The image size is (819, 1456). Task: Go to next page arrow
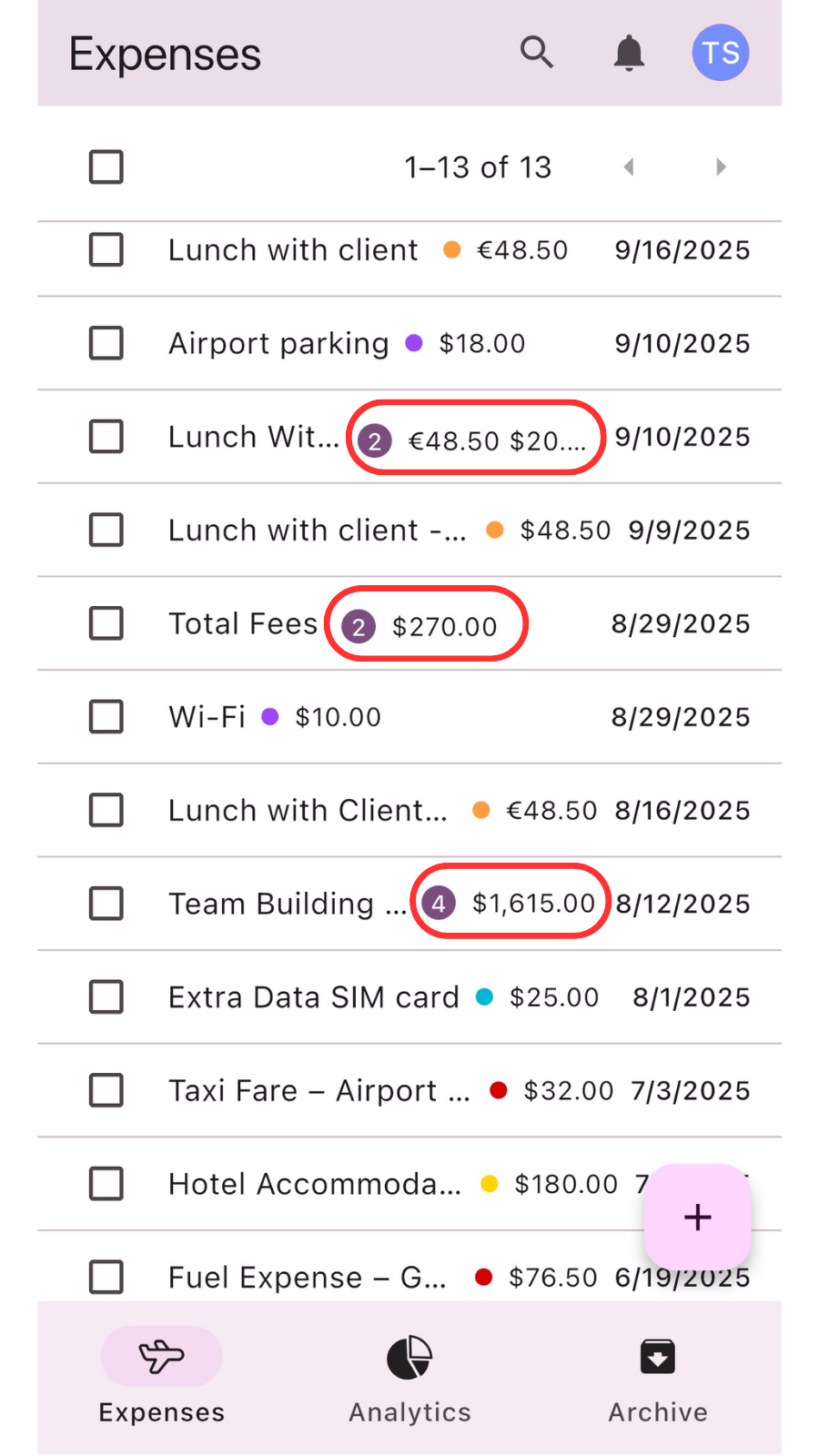721,167
